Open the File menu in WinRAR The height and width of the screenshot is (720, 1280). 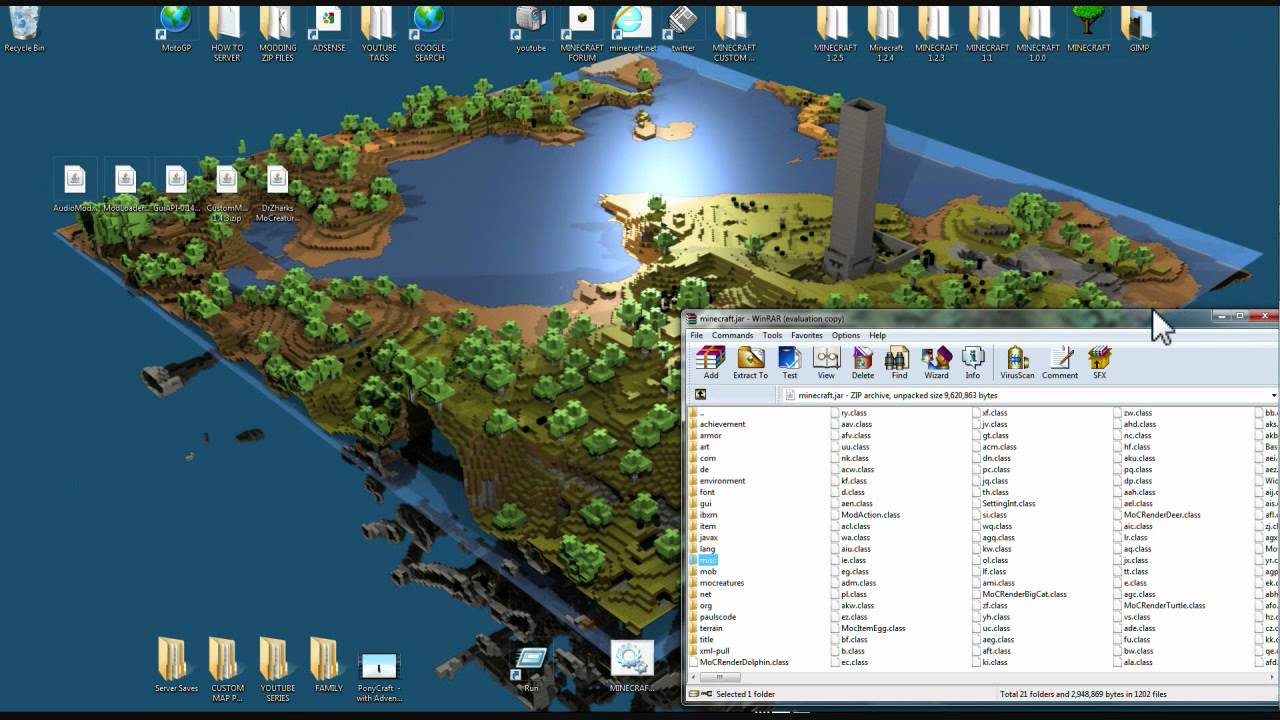(x=696, y=336)
